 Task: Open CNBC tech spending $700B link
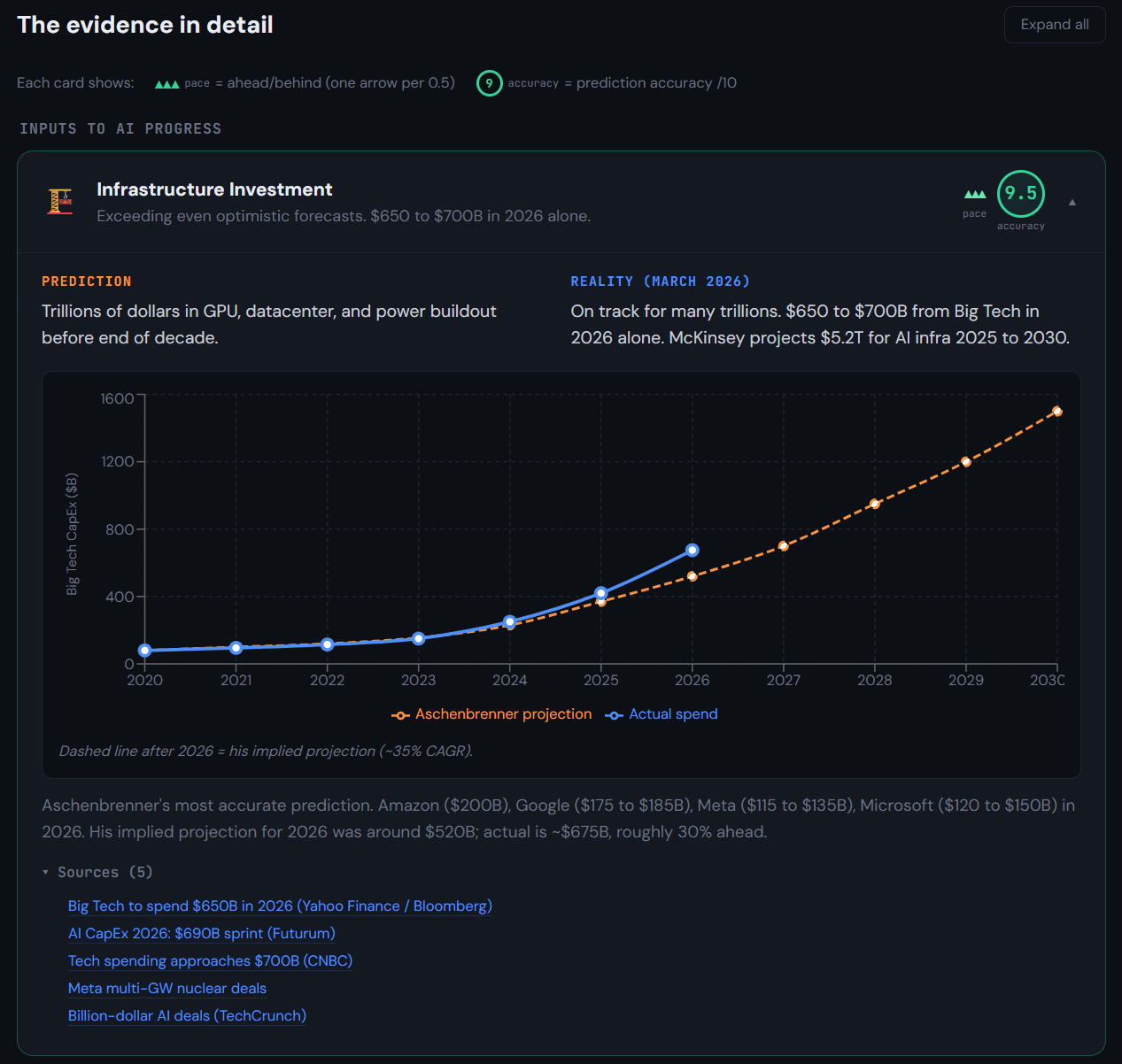pos(210,960)
